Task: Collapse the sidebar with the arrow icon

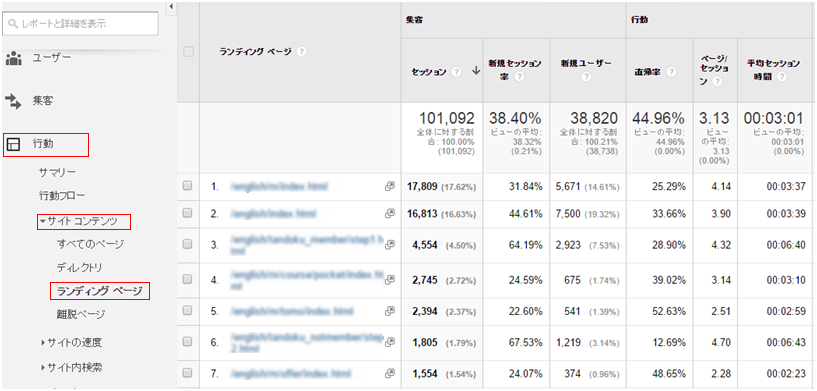Action: (x=171, y=6)
